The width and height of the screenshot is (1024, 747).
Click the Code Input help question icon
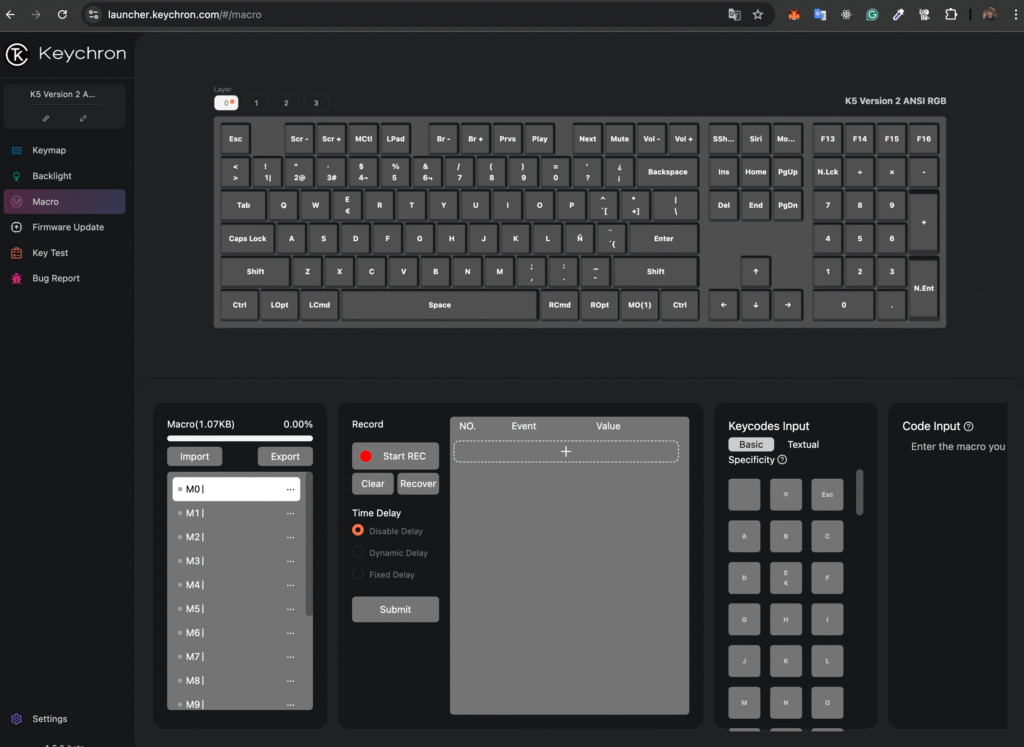click(968, 426)
